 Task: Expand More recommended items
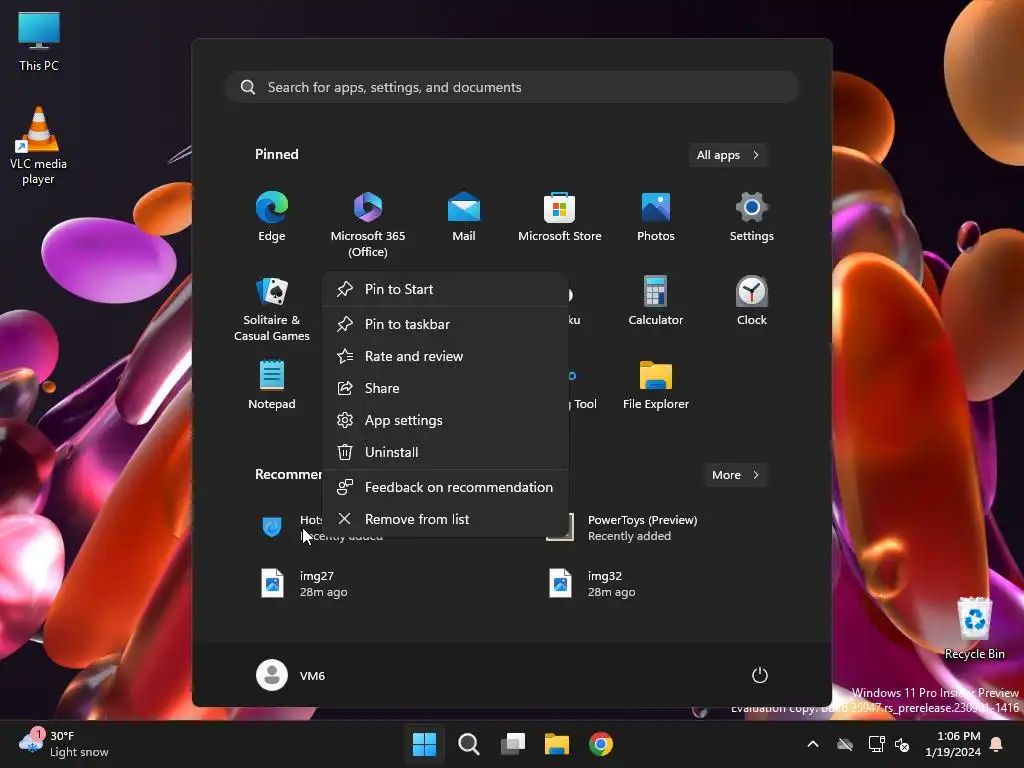click(x=735, y=475)
